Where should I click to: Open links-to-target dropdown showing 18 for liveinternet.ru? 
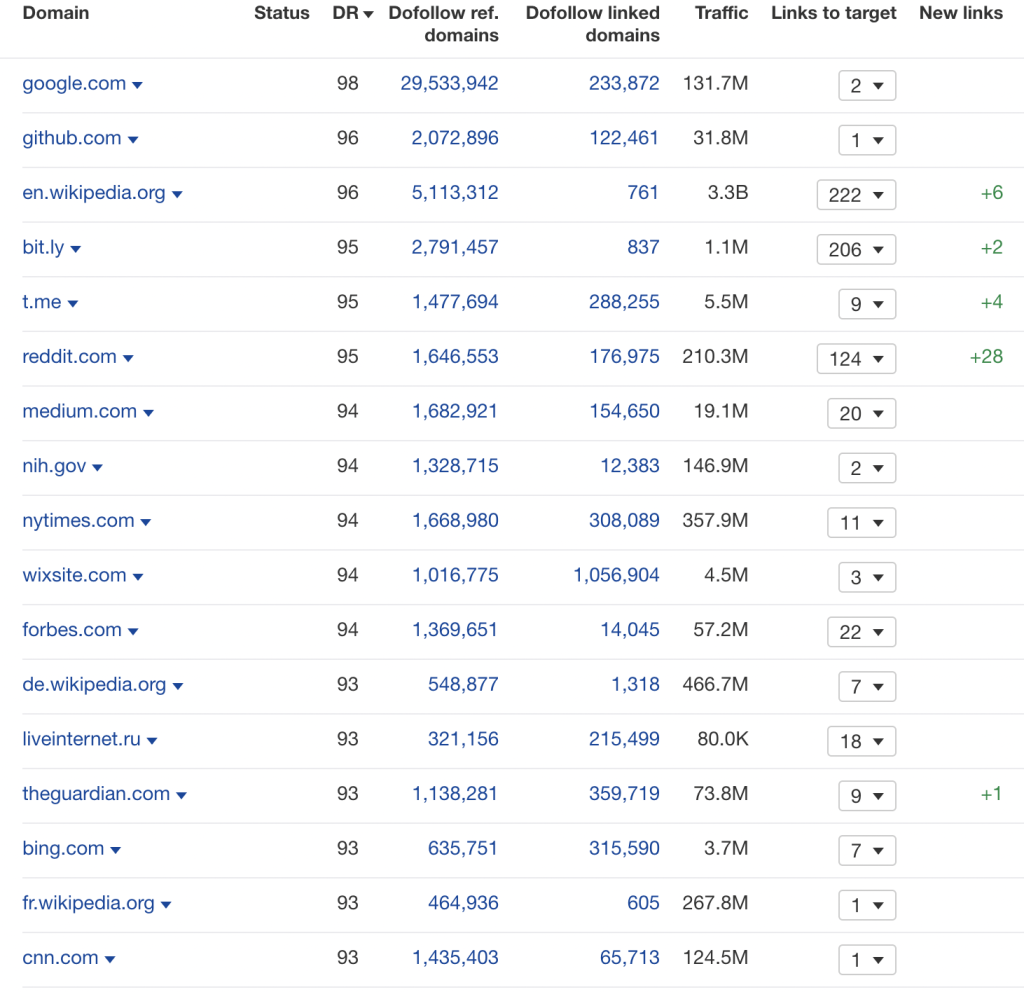(861, 741)
